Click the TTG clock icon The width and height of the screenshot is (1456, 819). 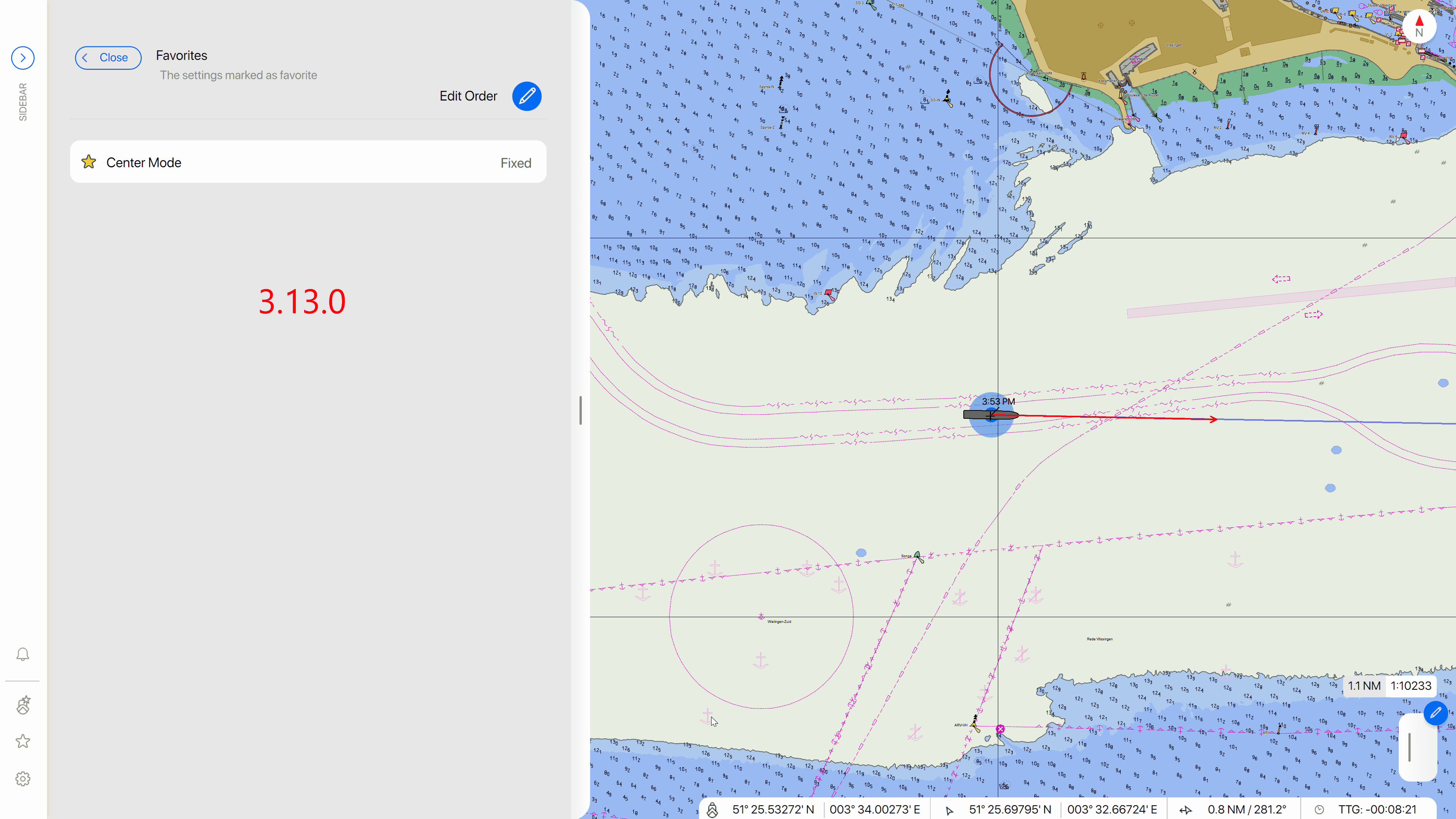tap(1319, 810)
